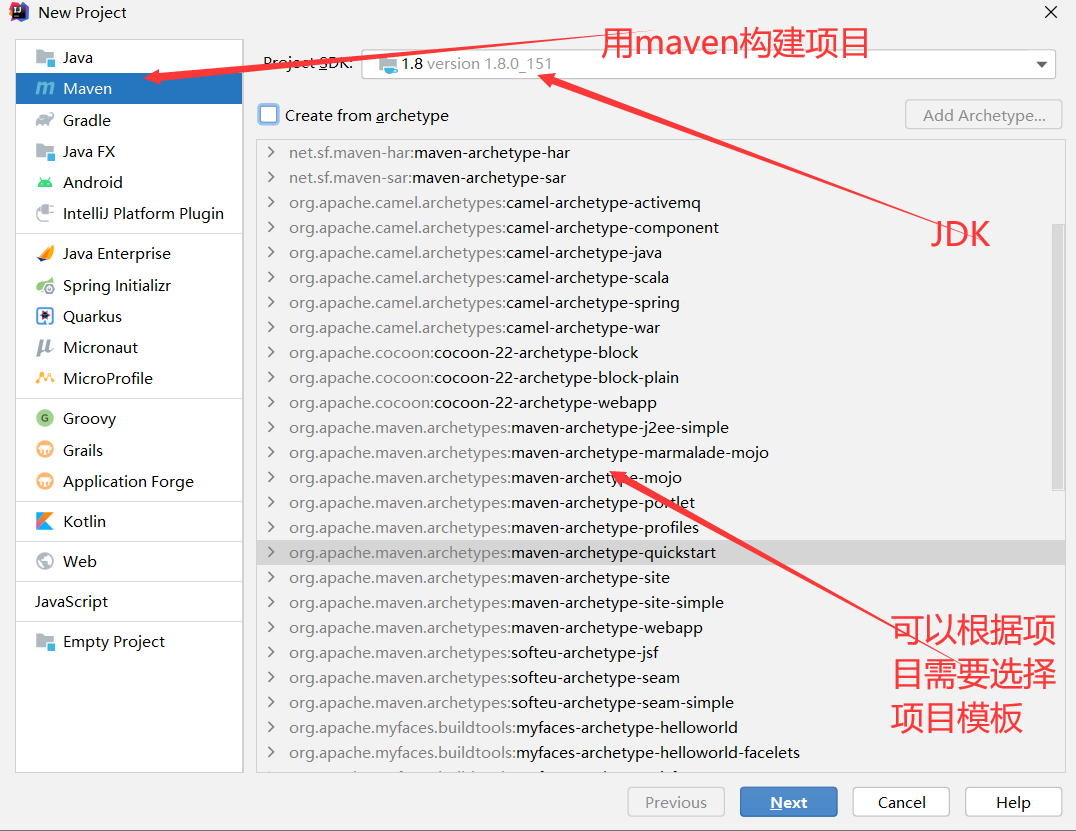Screen dimensions: 1076x831
Task: Click the MicroProfile icon
Action: [x=45, y=378]
